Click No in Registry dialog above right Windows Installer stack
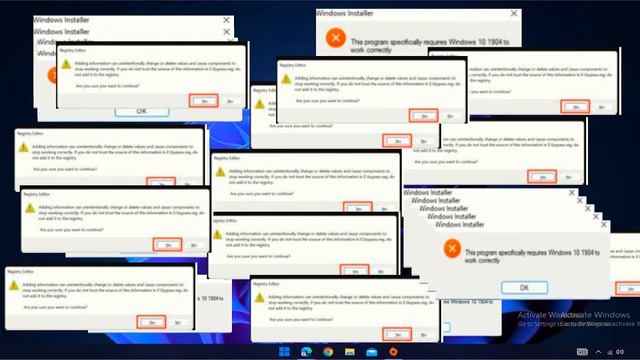This screenshot has width=640, height=360. pyautogui.click(x=568, y=177)
